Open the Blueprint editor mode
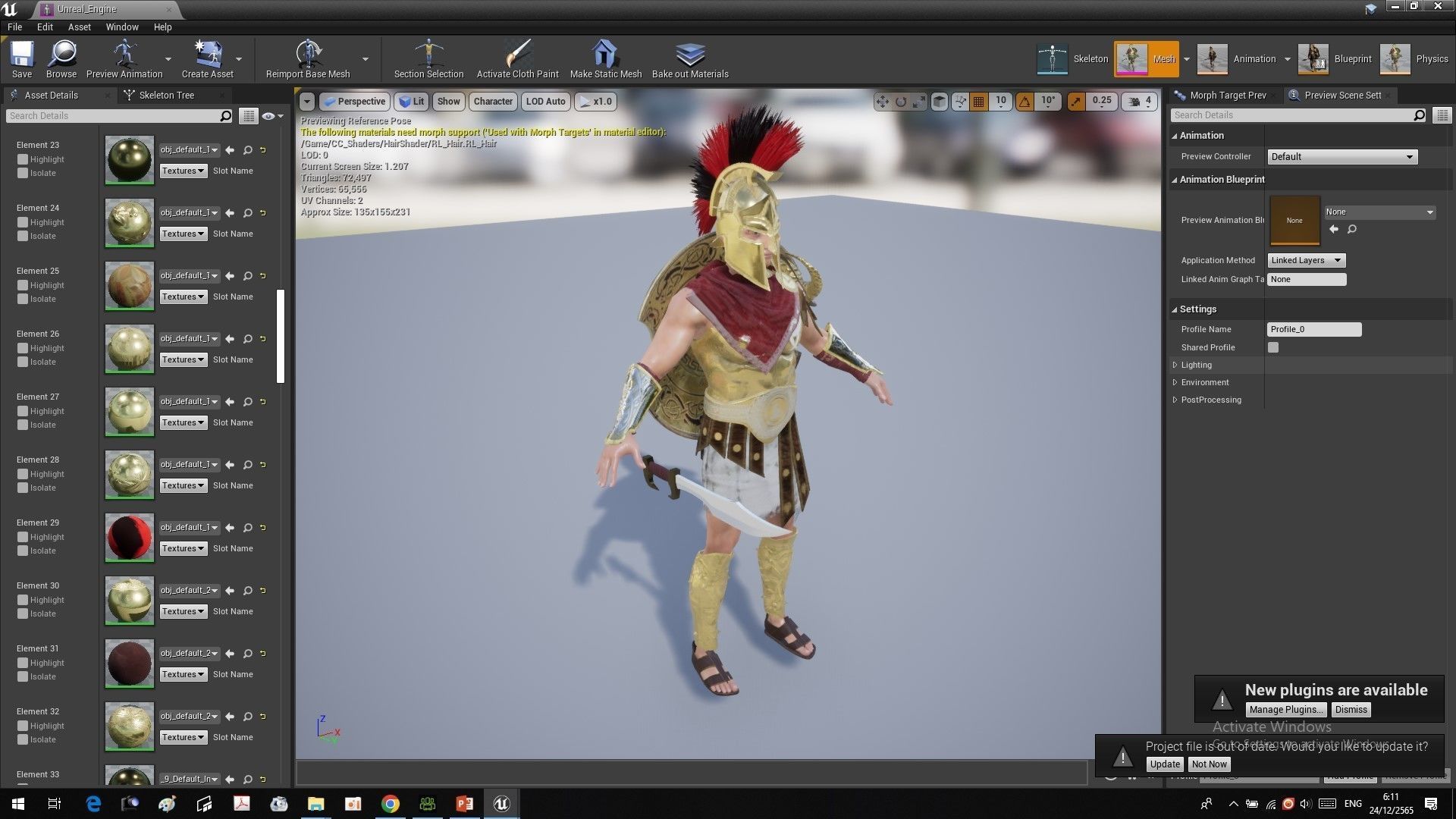This screenshot has height=819, width=1456. point(1335,59)
